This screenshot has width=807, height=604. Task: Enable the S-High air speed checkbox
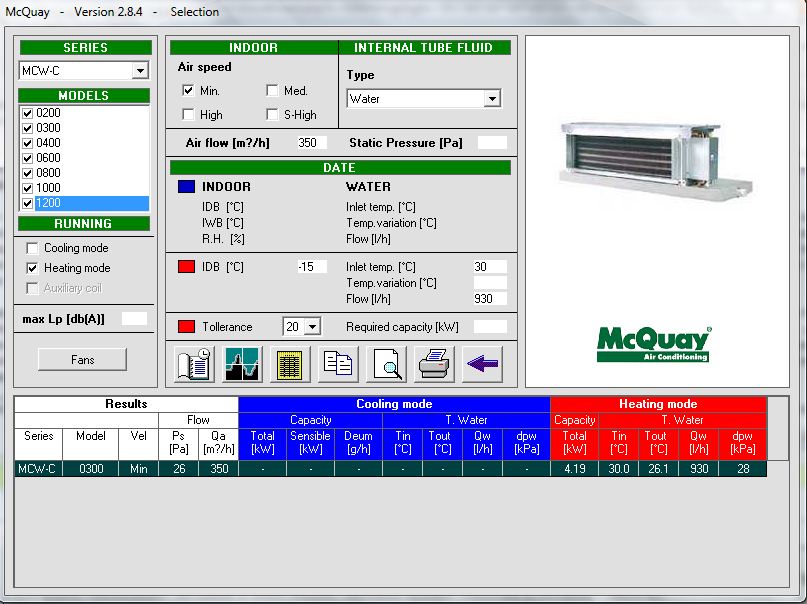coord(272,114)
